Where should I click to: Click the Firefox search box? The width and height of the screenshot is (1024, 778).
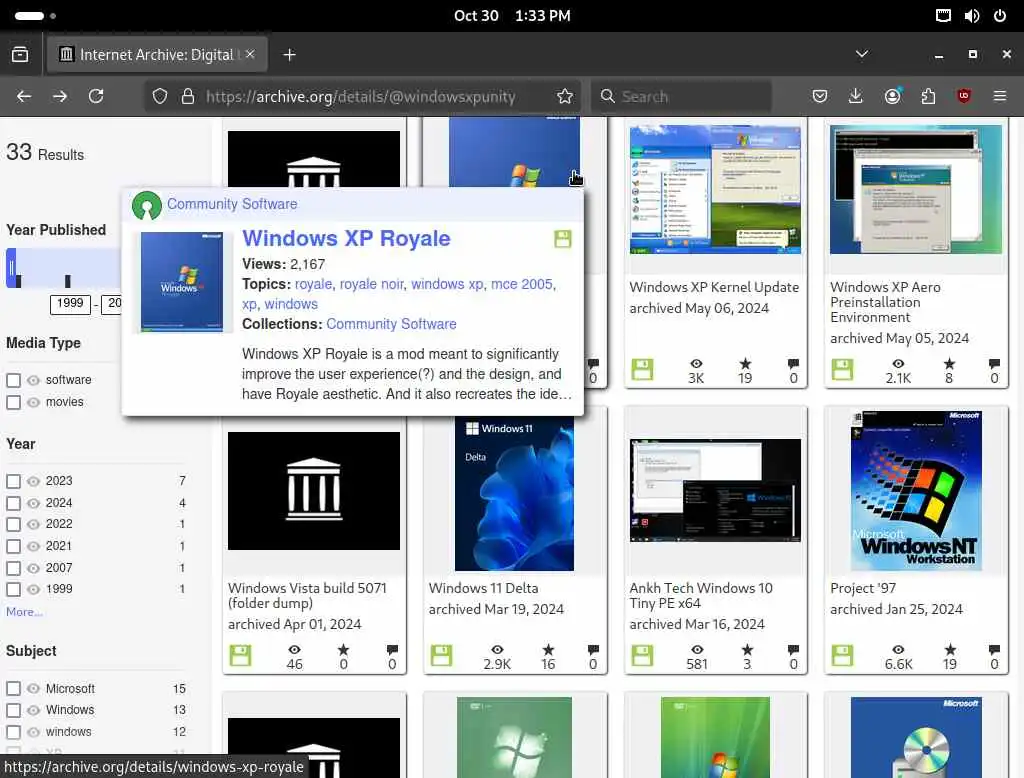point(681,96)
